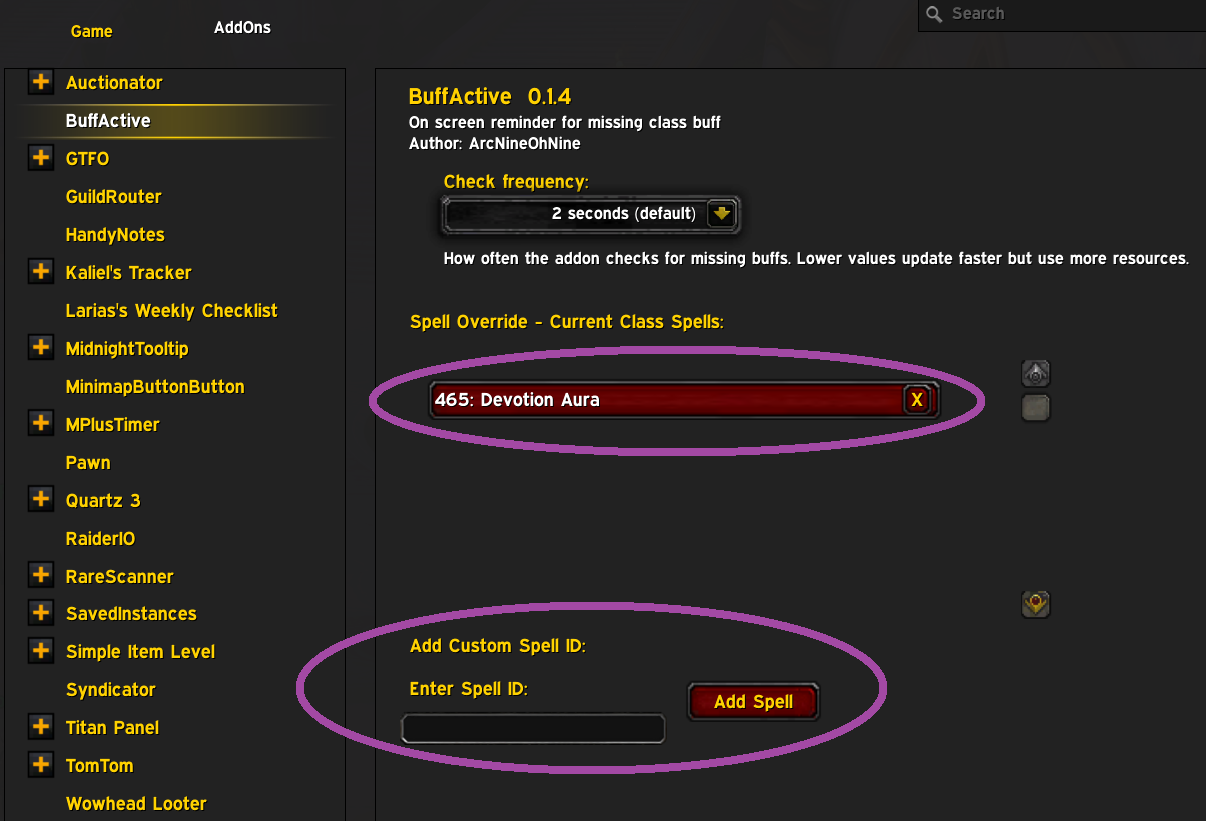Click 'On screen reminder for missing class buff'
Screen dimensions: 1206x821
point(564,122)
